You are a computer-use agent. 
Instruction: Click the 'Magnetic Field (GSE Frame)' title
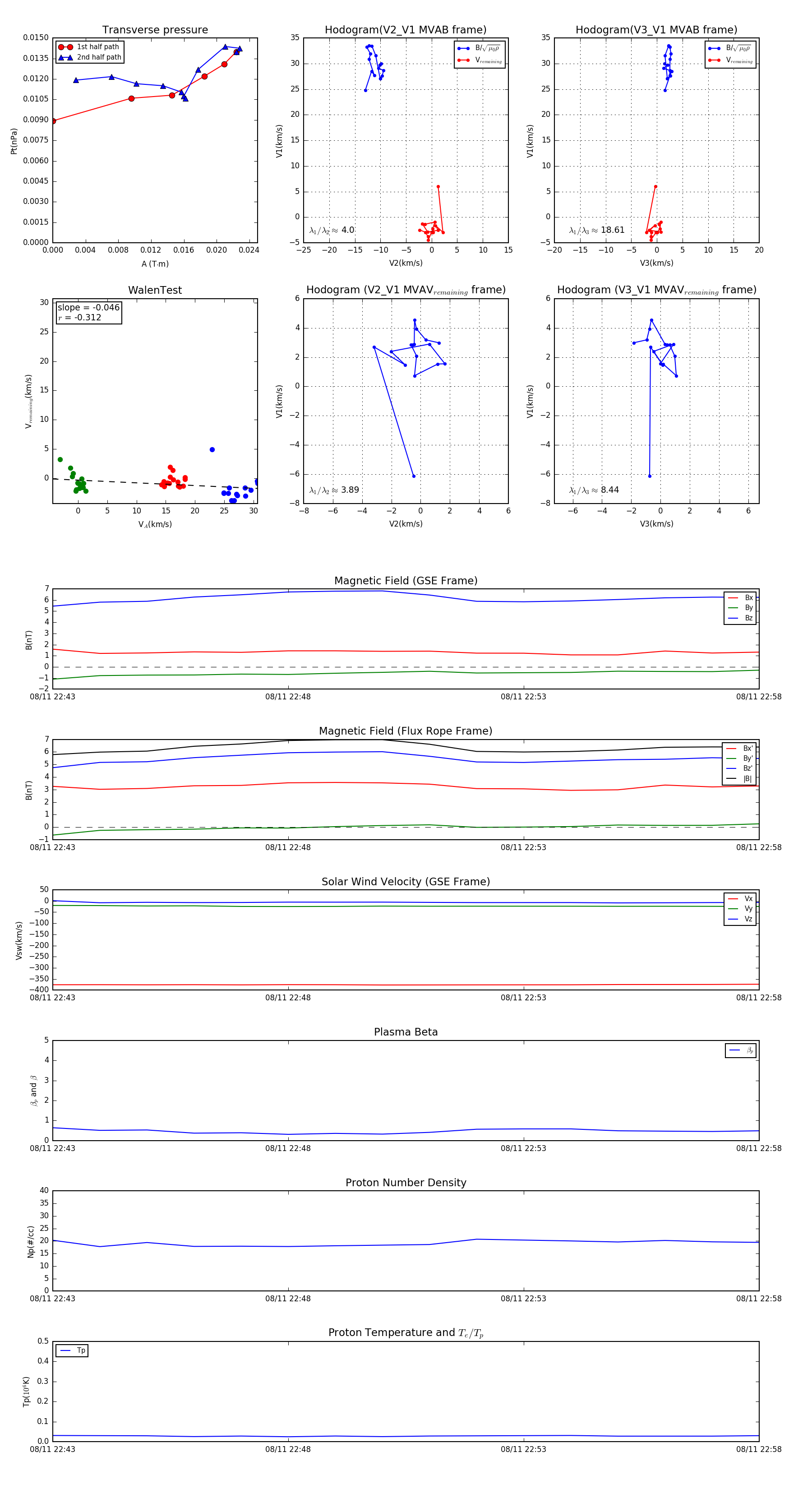click(x=406, y=581)
